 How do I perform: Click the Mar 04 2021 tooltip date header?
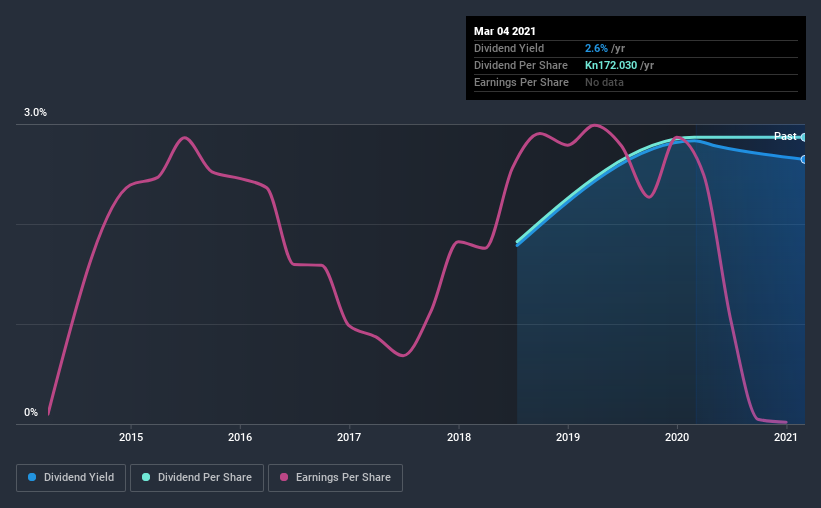click(x=505, y=31)
